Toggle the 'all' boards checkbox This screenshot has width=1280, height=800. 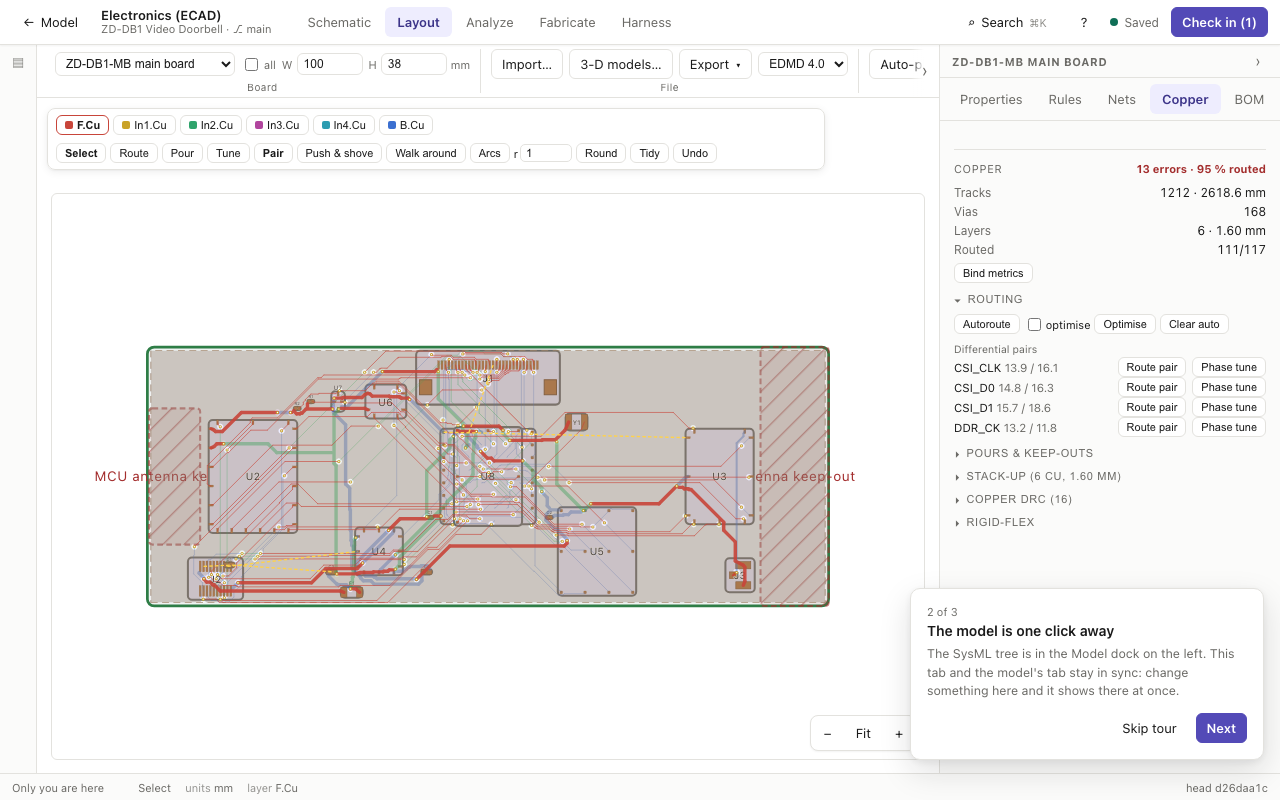click(252, 64)
